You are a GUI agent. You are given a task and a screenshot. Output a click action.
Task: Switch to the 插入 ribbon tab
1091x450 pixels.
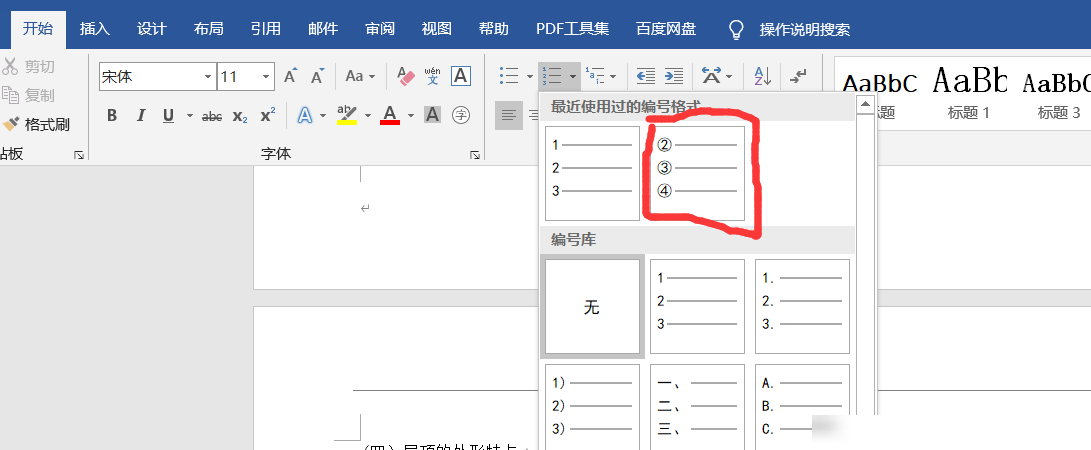(95, 29)
